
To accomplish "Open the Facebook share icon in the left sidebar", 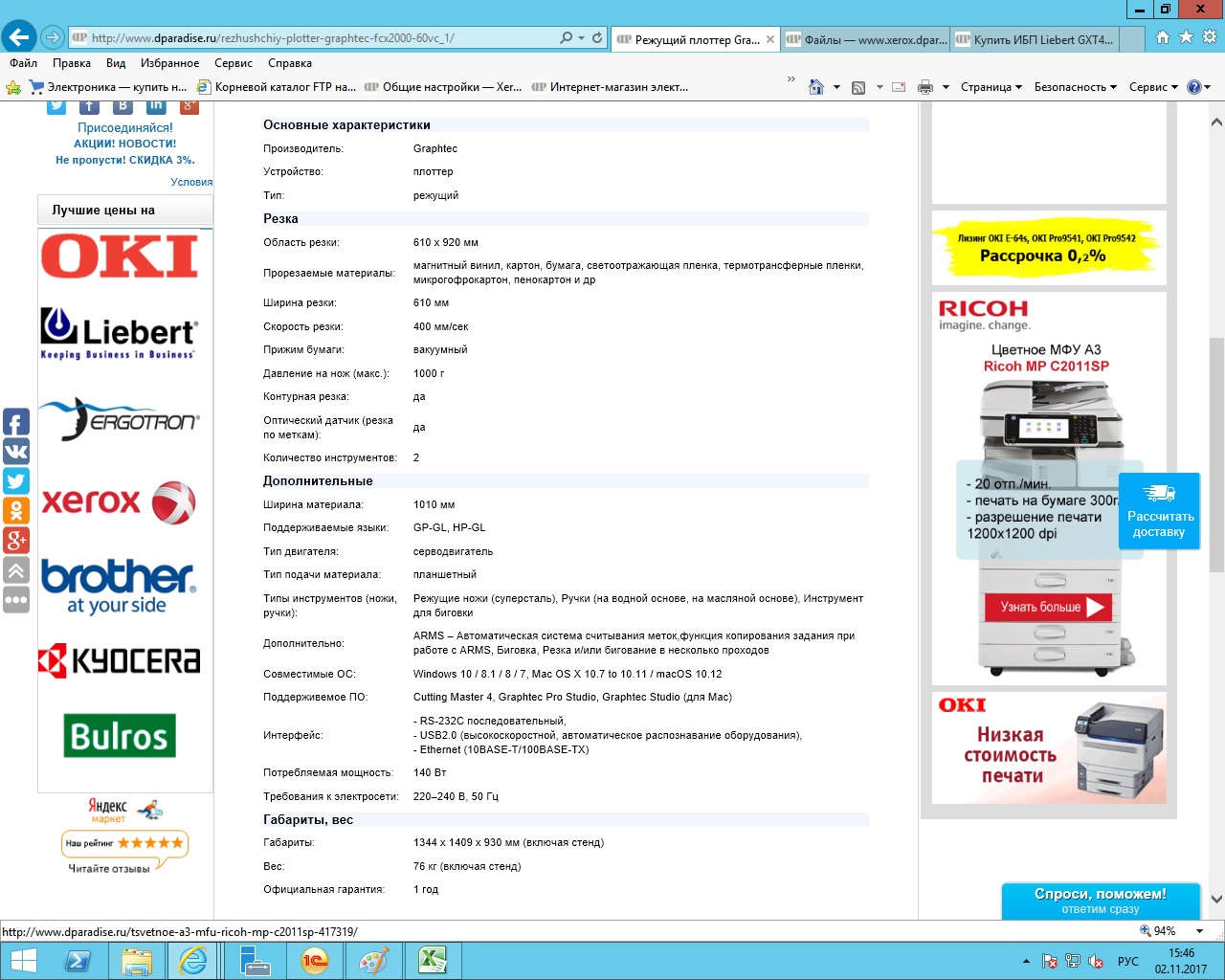I will pyautogui.click(x=16, y=422).
